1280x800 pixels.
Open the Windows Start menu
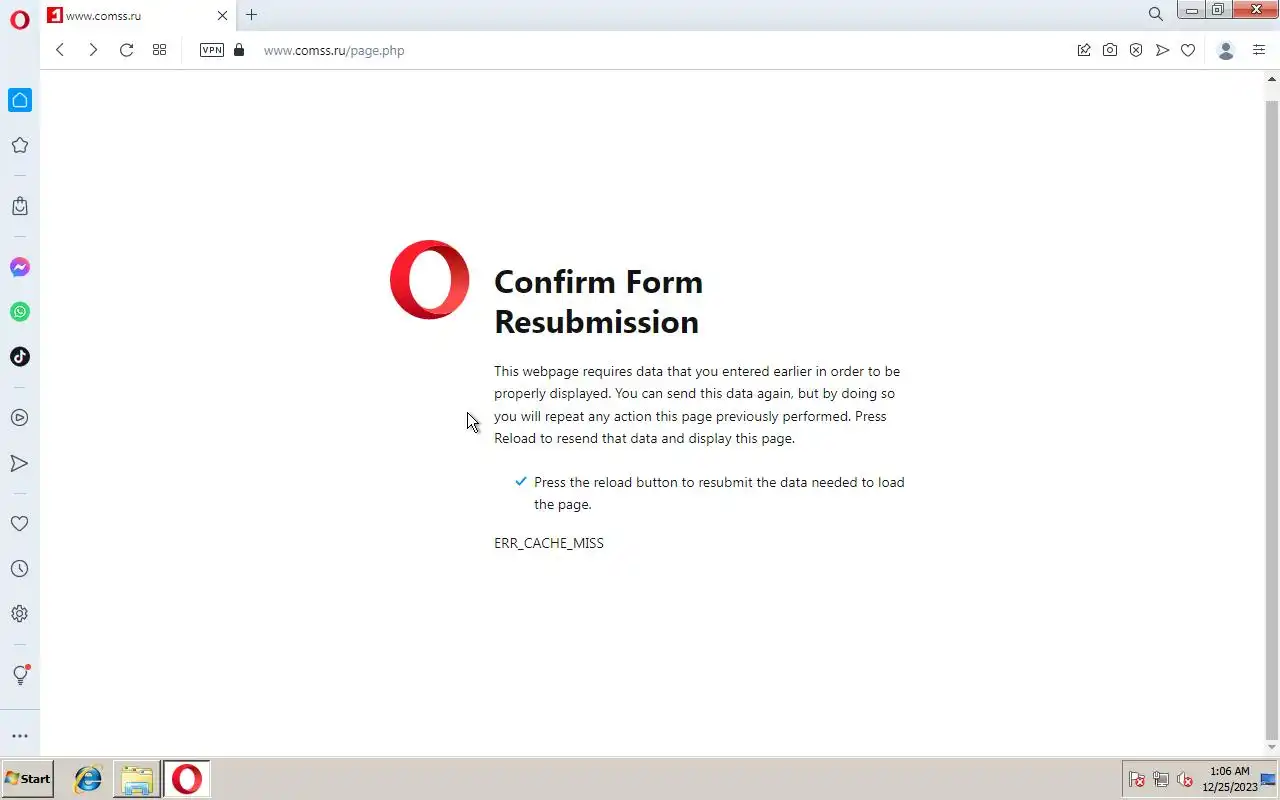(28, 778)
